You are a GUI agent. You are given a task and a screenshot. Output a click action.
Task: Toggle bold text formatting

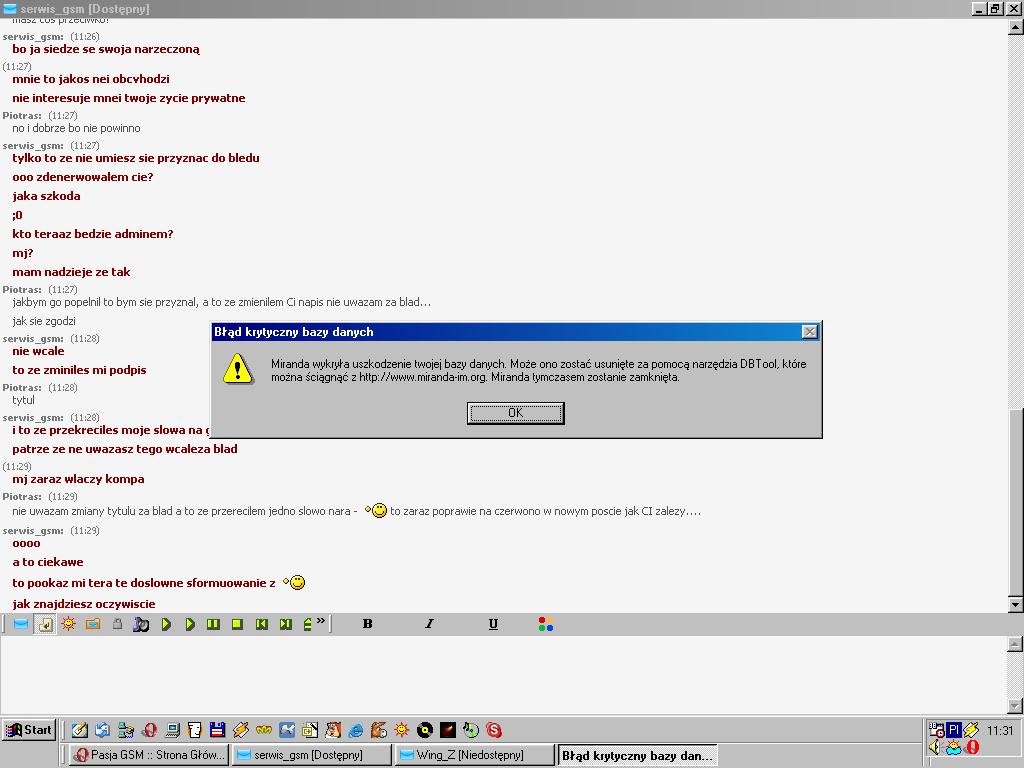(x=367, y=624)
